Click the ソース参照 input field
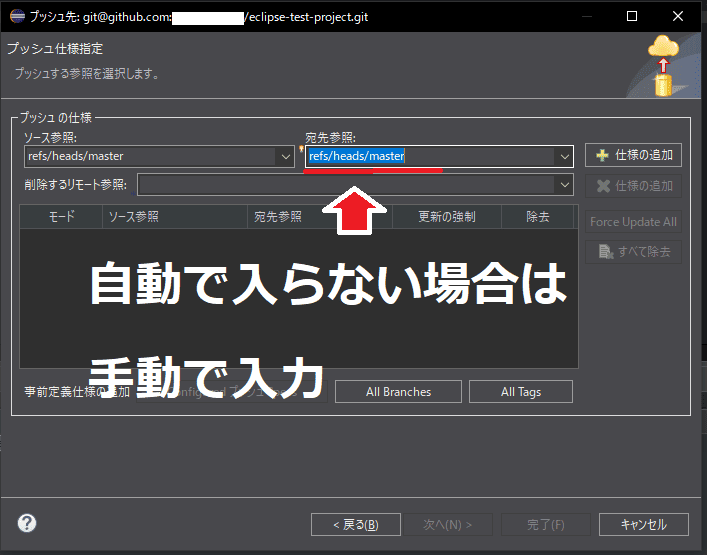This screenshot has width=707, height=555. 148,156
